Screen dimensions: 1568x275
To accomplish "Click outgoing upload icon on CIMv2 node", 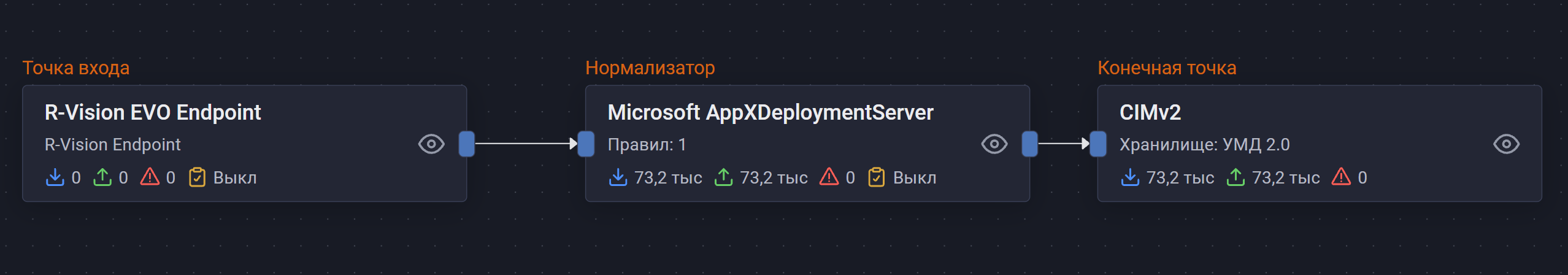I will point(1236,177).
